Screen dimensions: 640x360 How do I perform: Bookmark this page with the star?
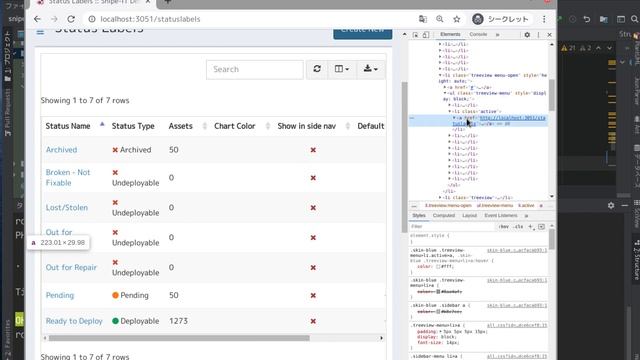coord(457,19)
